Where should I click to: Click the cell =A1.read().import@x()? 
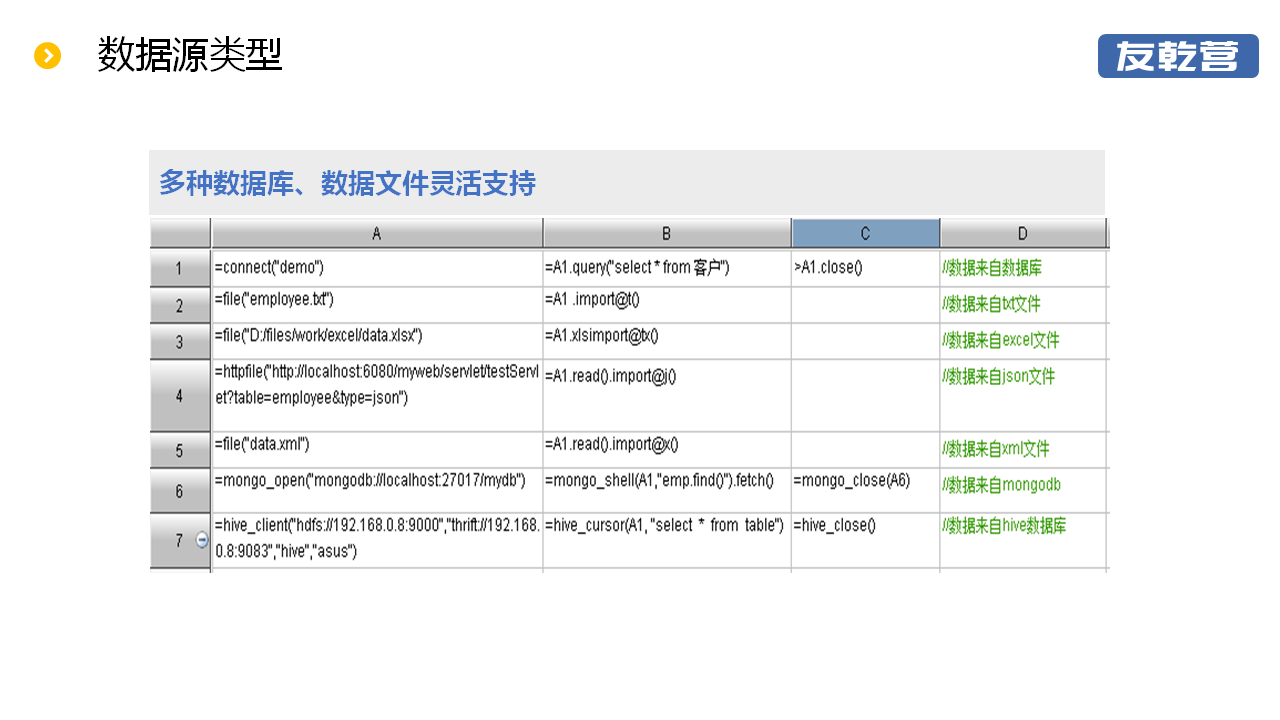pos(667,450)
